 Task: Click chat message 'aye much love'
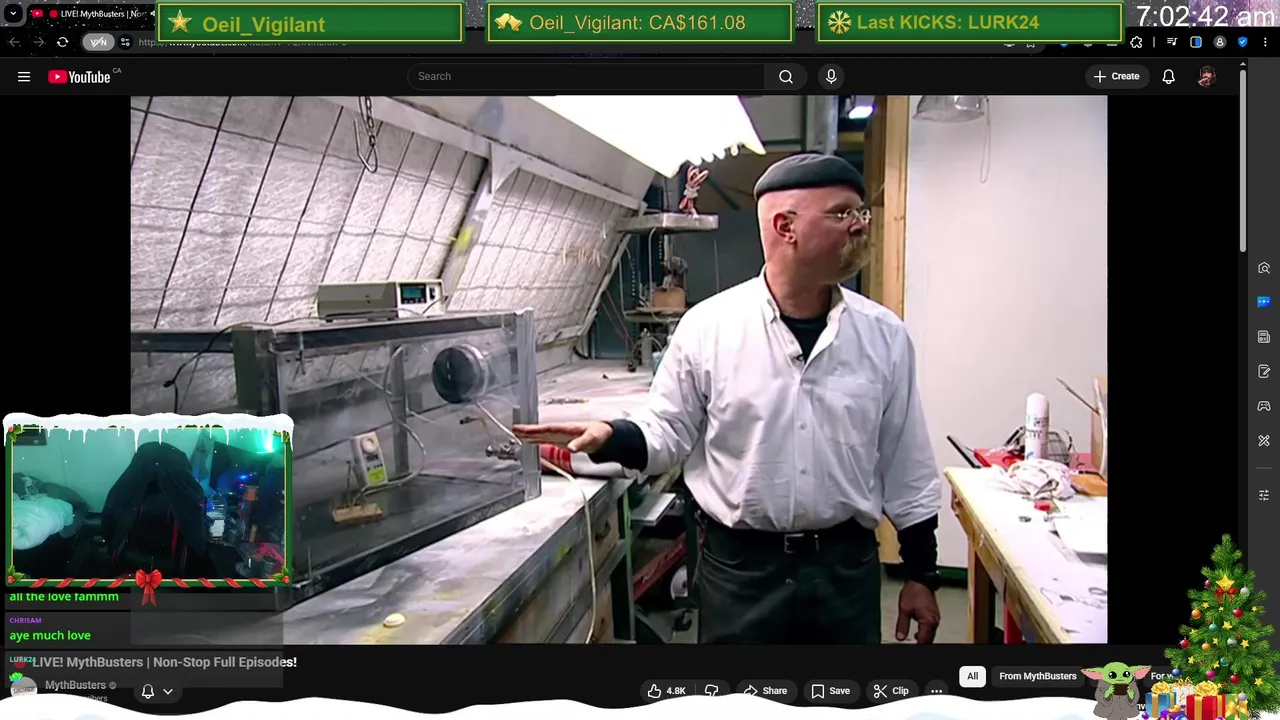click(50, 635)
